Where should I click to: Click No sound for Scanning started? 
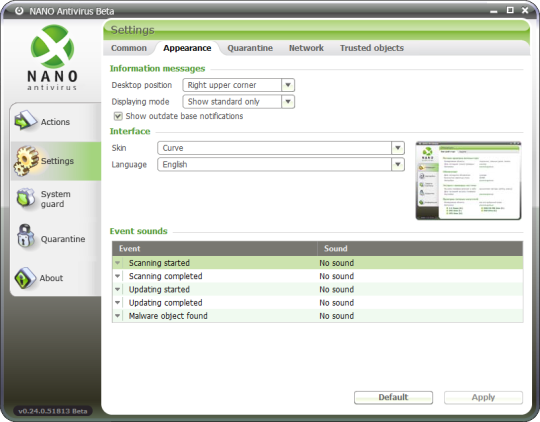336,263
